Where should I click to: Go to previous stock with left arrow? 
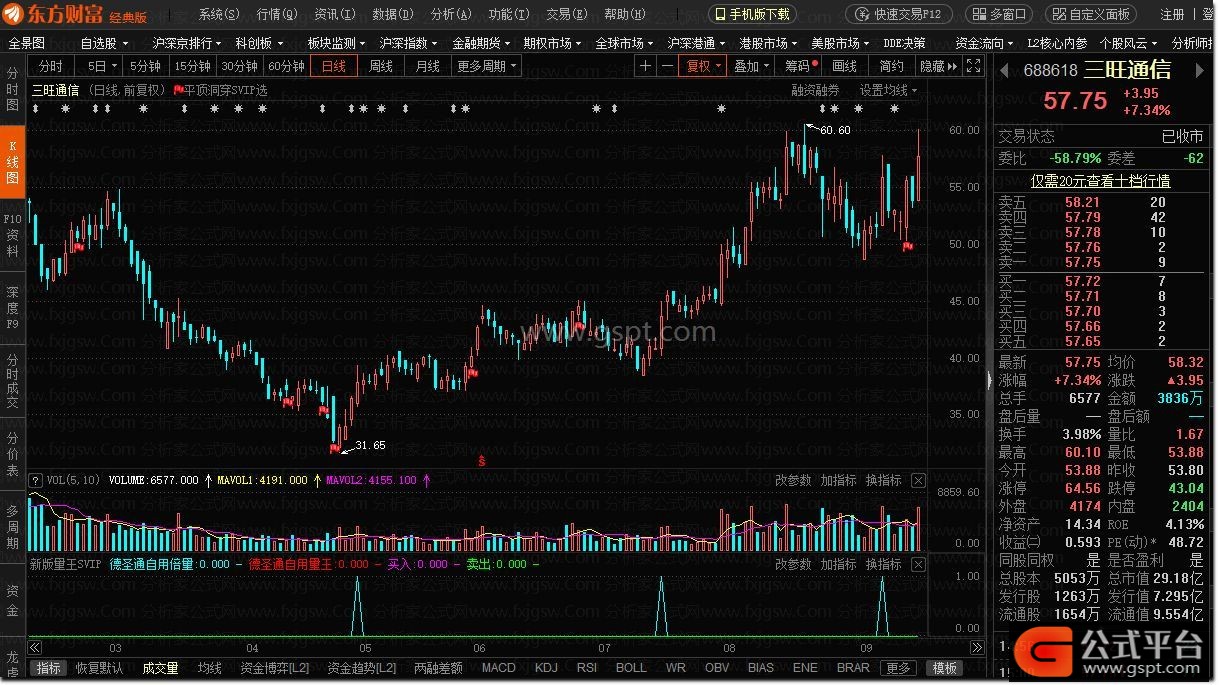coord(1005,71)
